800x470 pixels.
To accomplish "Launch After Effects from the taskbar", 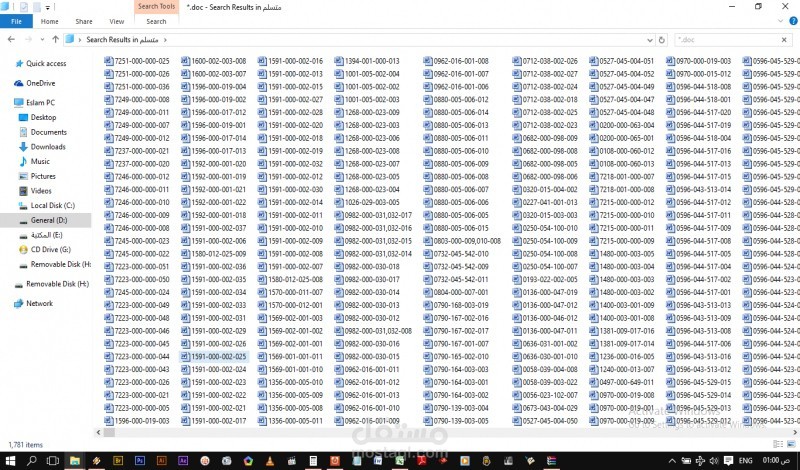I will (x=183, y=461).
